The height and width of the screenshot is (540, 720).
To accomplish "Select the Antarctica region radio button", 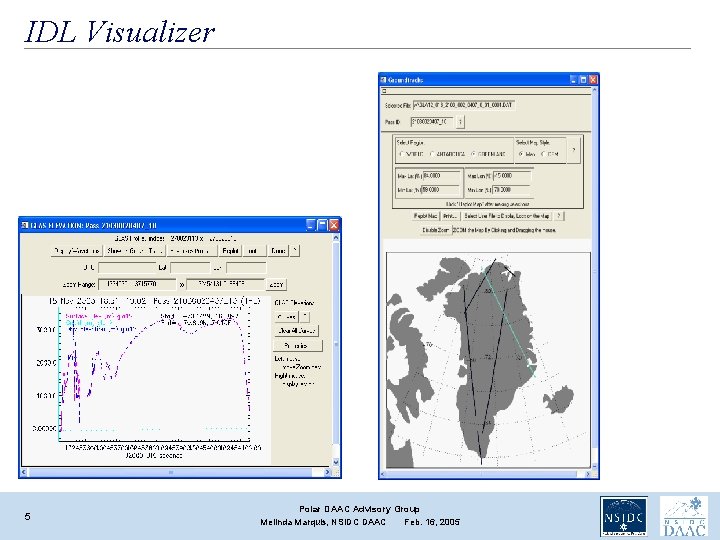I will click(432, 154).
